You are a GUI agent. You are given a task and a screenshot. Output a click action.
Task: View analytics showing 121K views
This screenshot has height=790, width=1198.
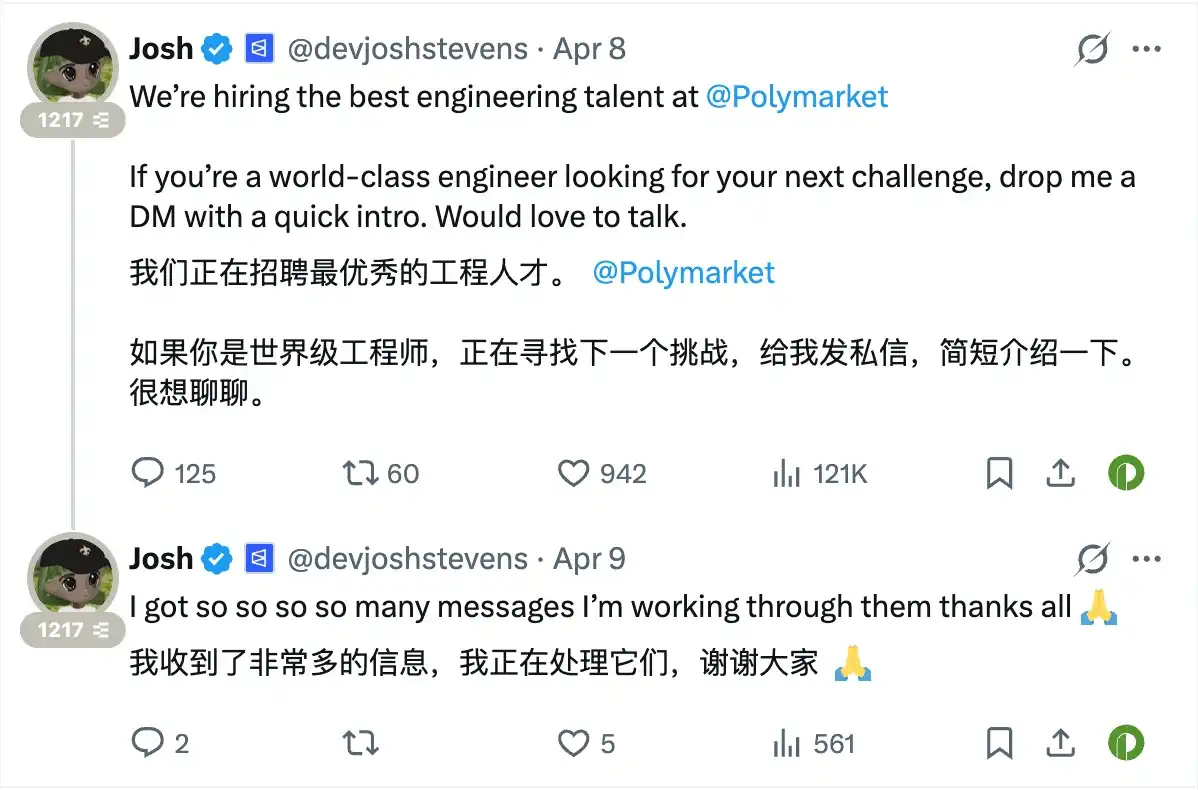click(x=787, y=473)
